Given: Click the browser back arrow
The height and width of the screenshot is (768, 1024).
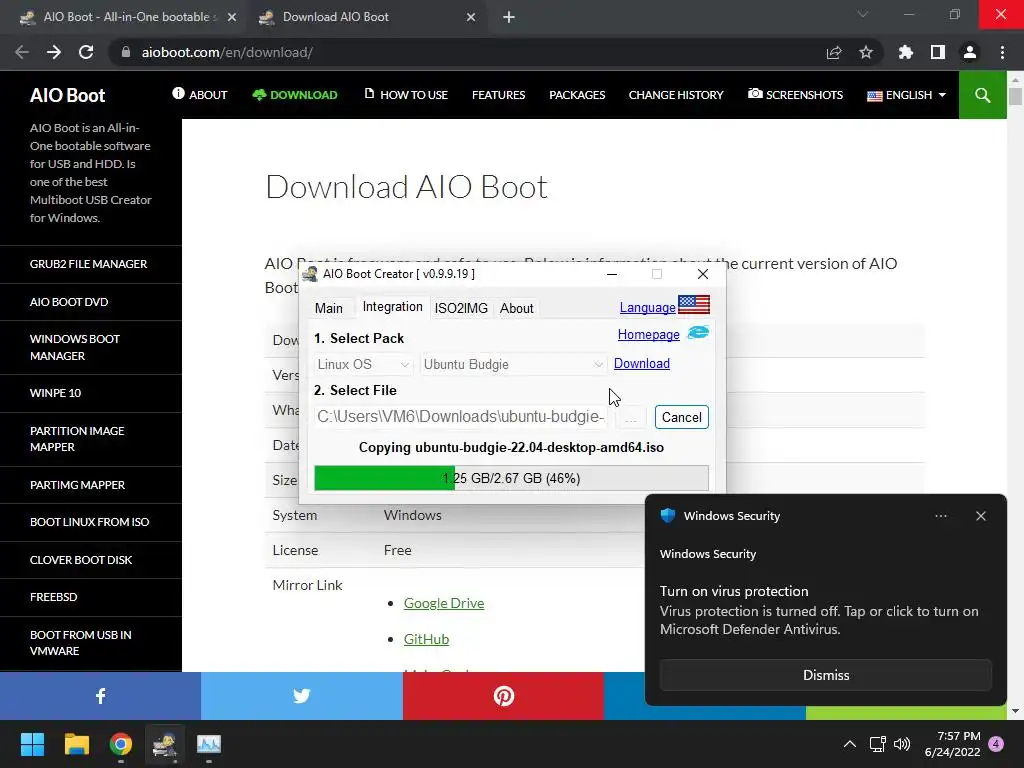Looking at the screenshot, I should point(22,52).
